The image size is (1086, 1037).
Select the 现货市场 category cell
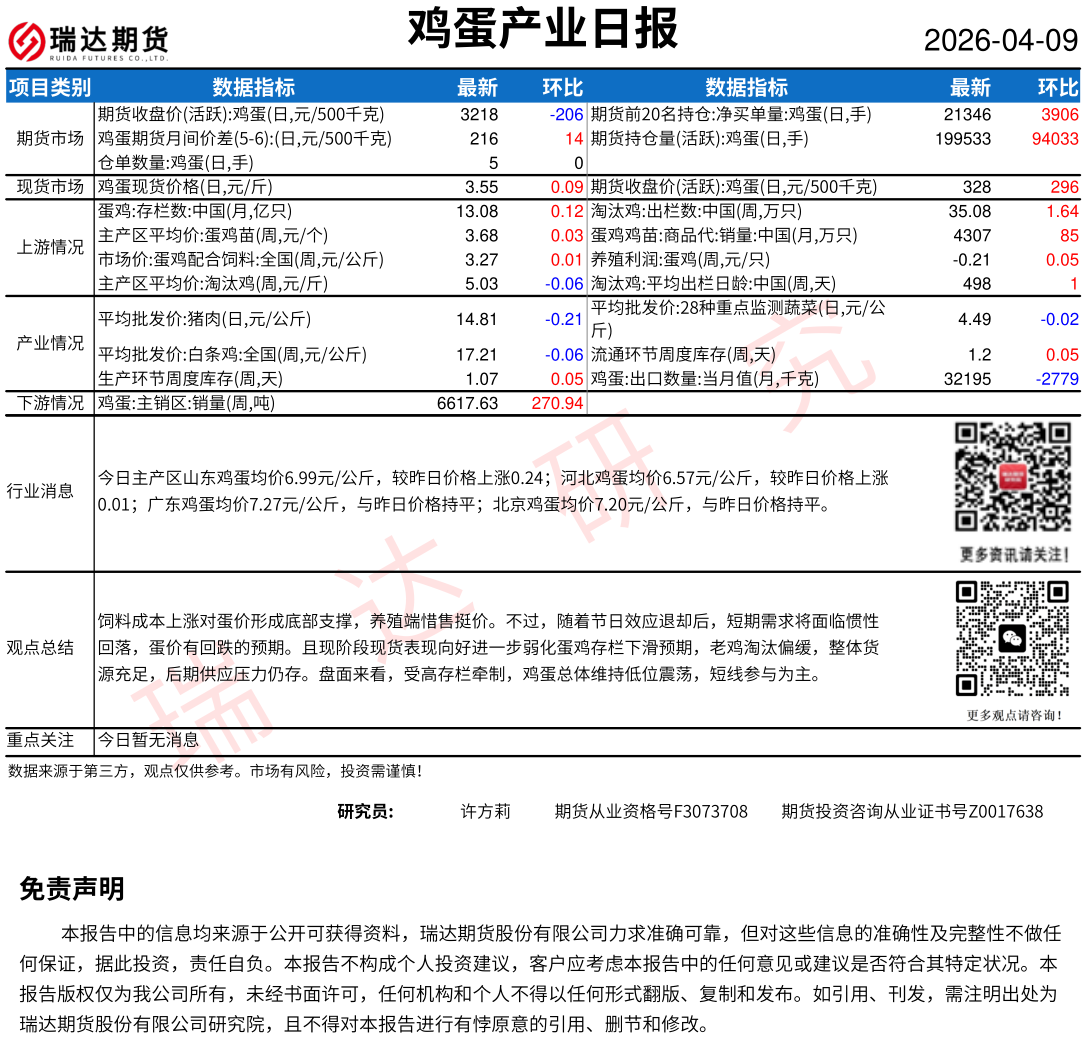[x=50, y=187]
